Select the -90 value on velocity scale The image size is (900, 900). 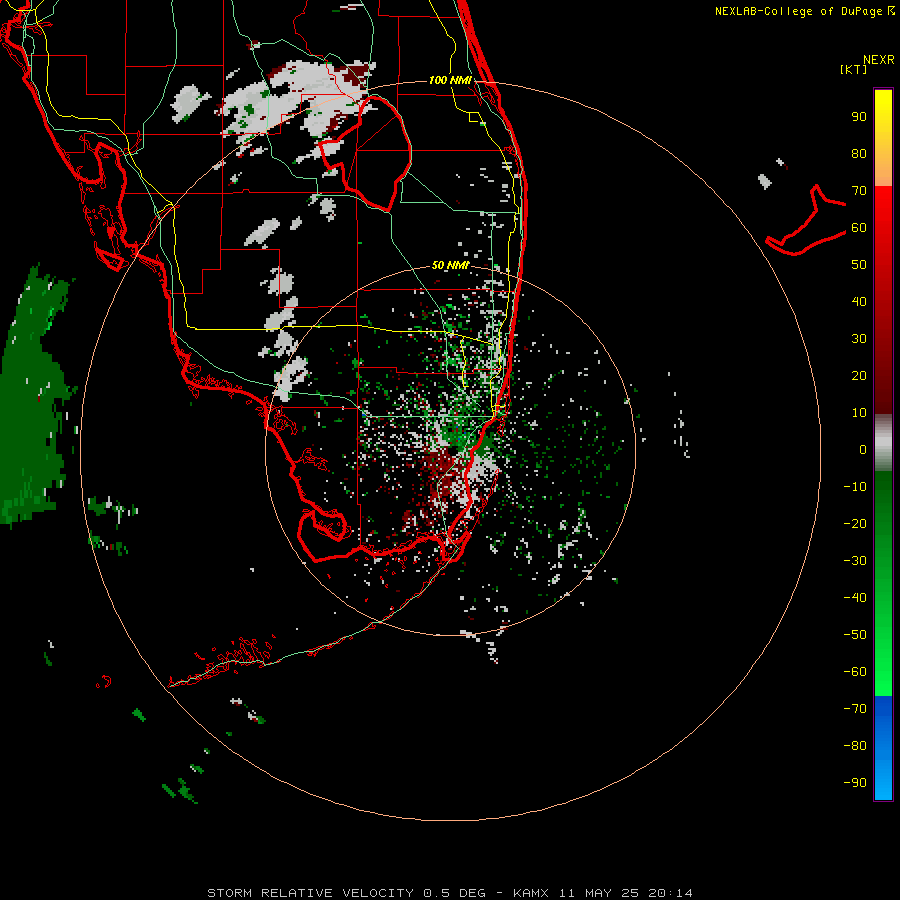pyautogui.click(x=855, y=783)
